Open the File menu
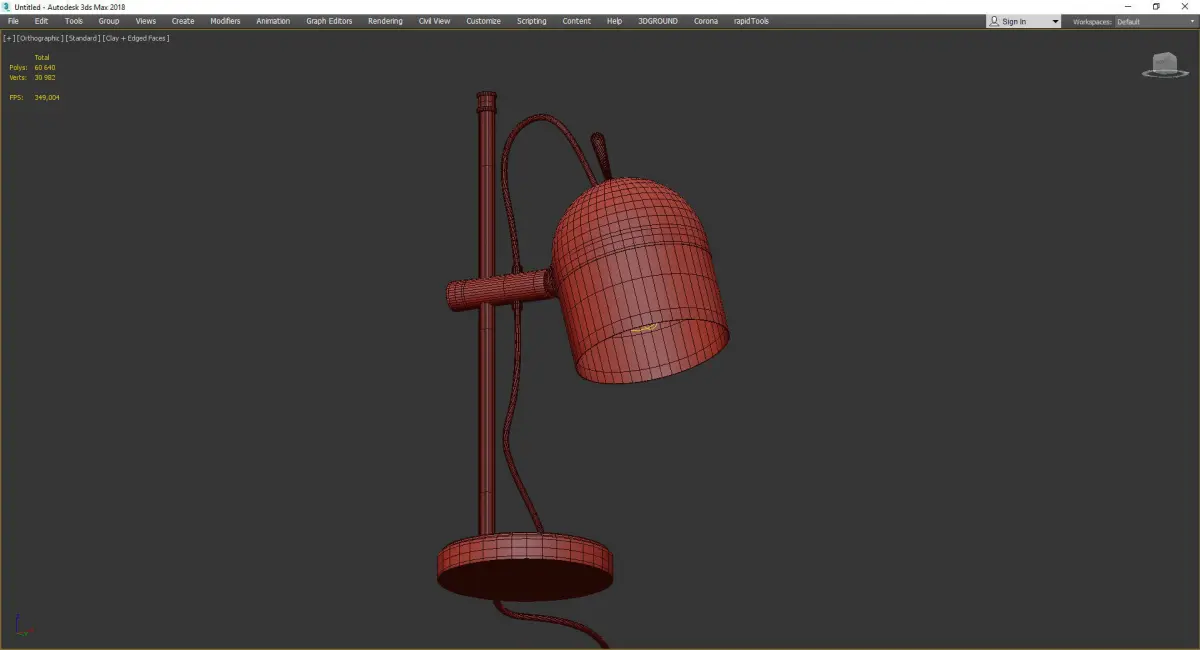This screenshot has height=650, width=1200. coord(13,21)
